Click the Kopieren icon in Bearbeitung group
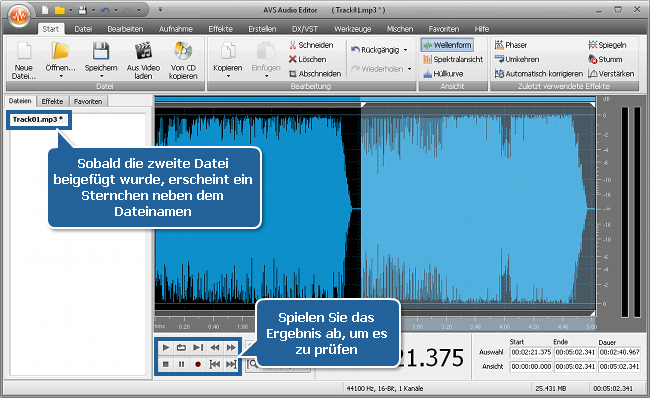Image resolution: width=650 pixels, height=398 pixels. coord(228,52)
